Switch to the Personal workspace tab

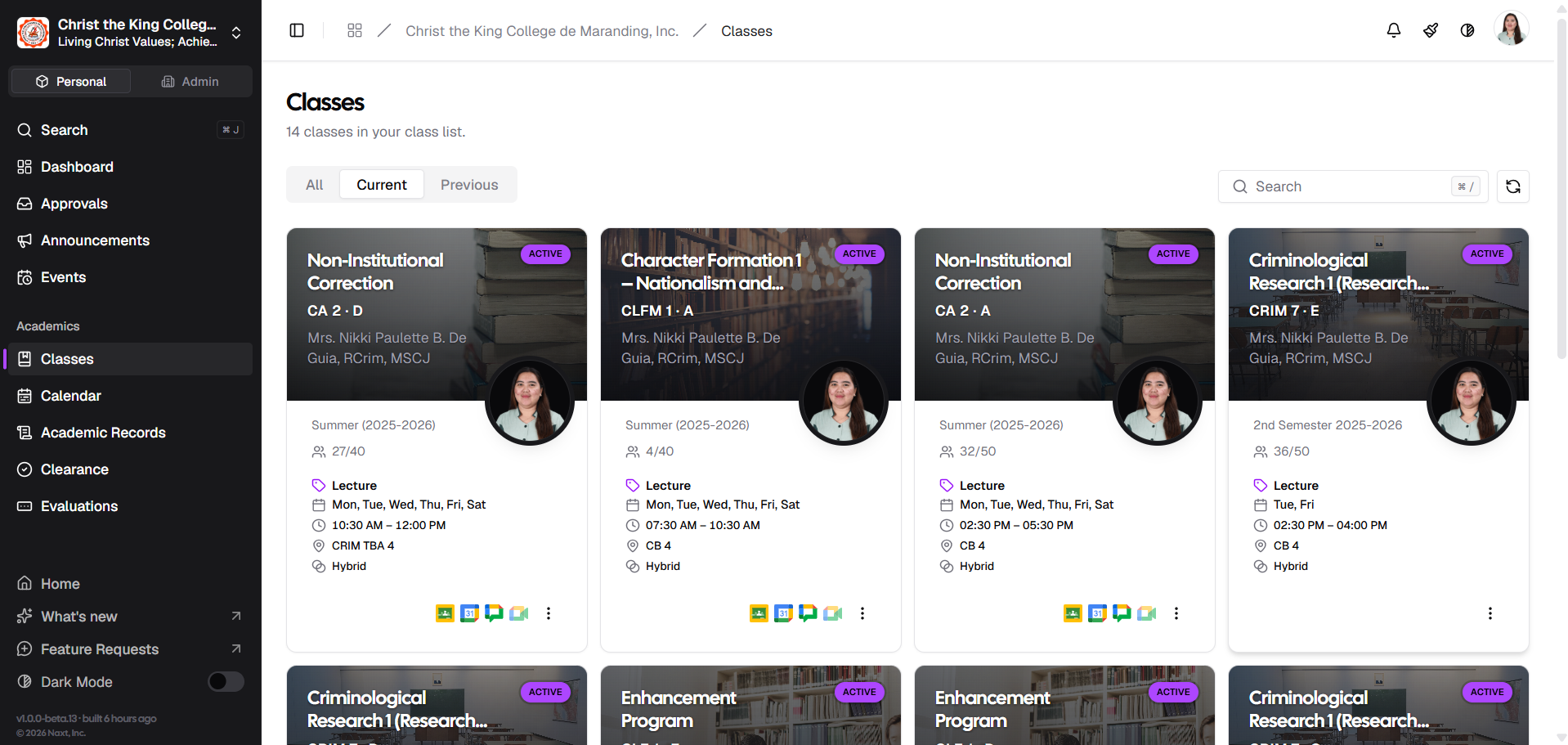70,82
